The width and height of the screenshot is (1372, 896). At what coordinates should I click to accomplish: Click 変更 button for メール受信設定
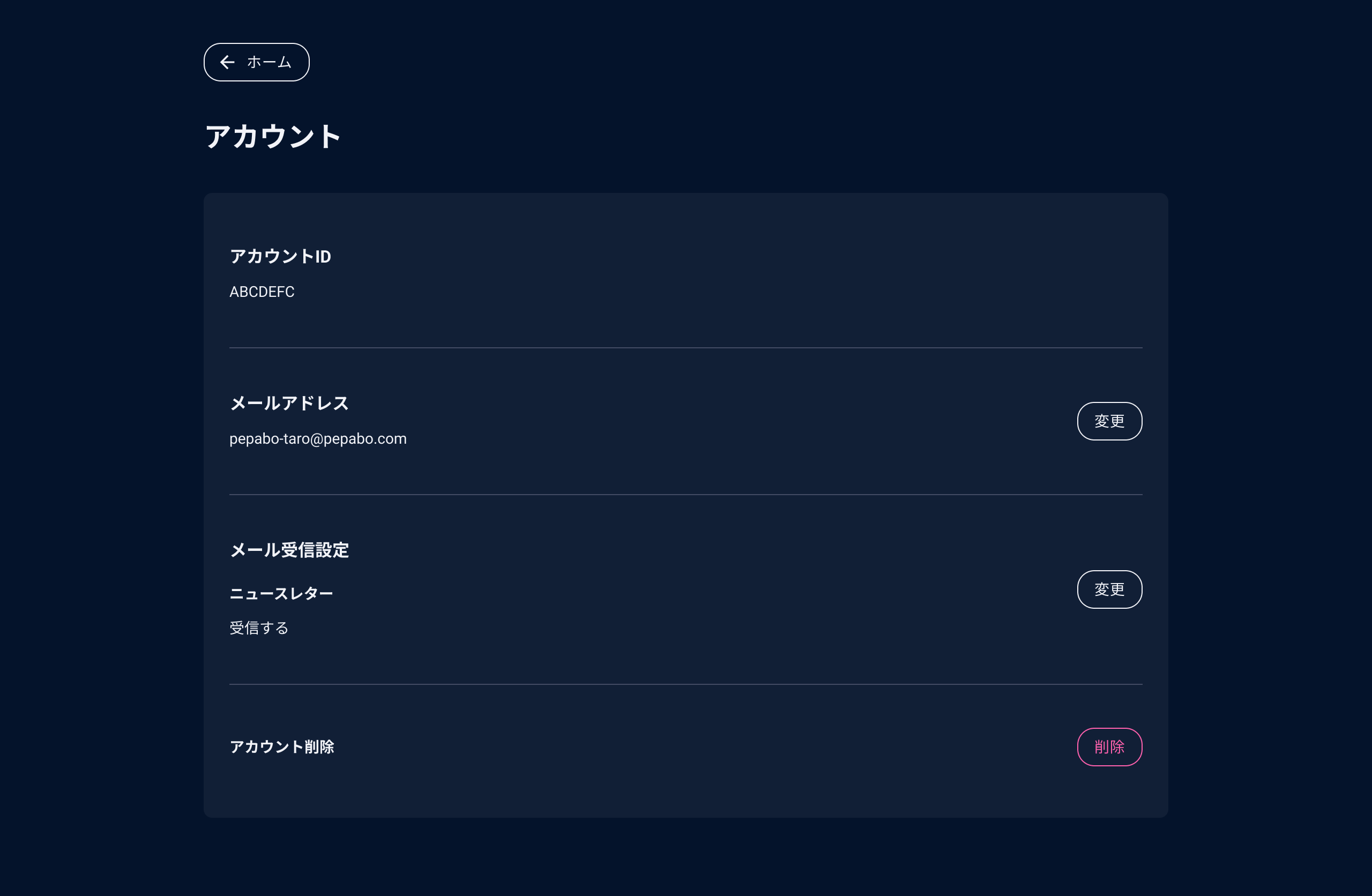click(1109, 589)
